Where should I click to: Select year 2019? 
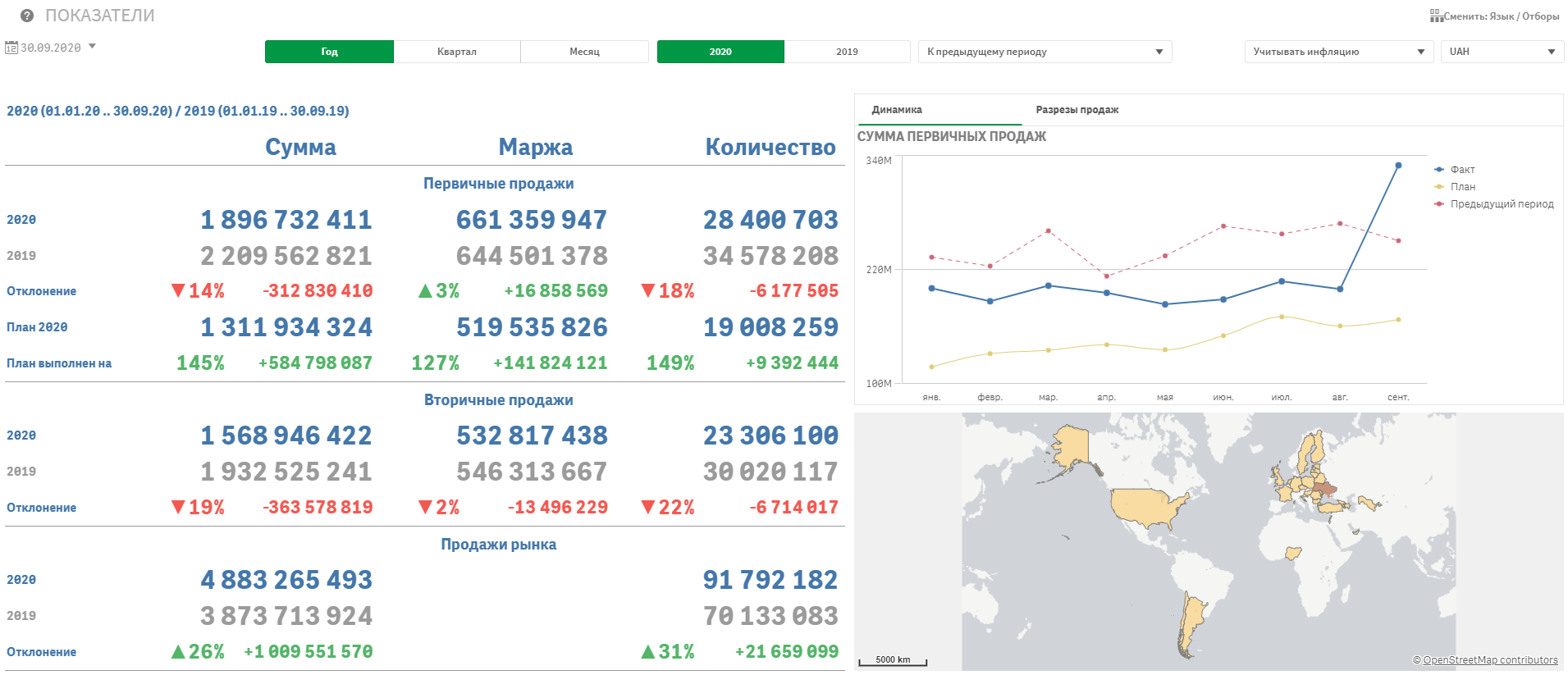(x=847, y=52)
